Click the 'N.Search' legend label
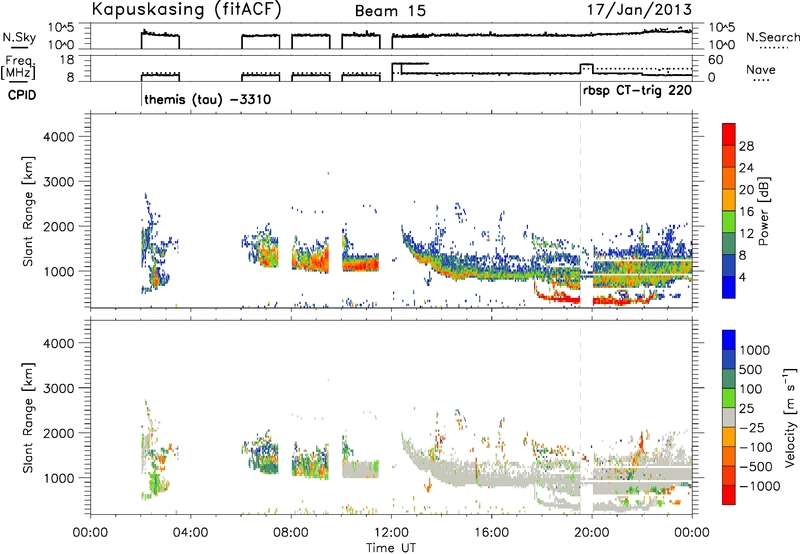This screenshot has width=800, height=554. click(772, 37)
